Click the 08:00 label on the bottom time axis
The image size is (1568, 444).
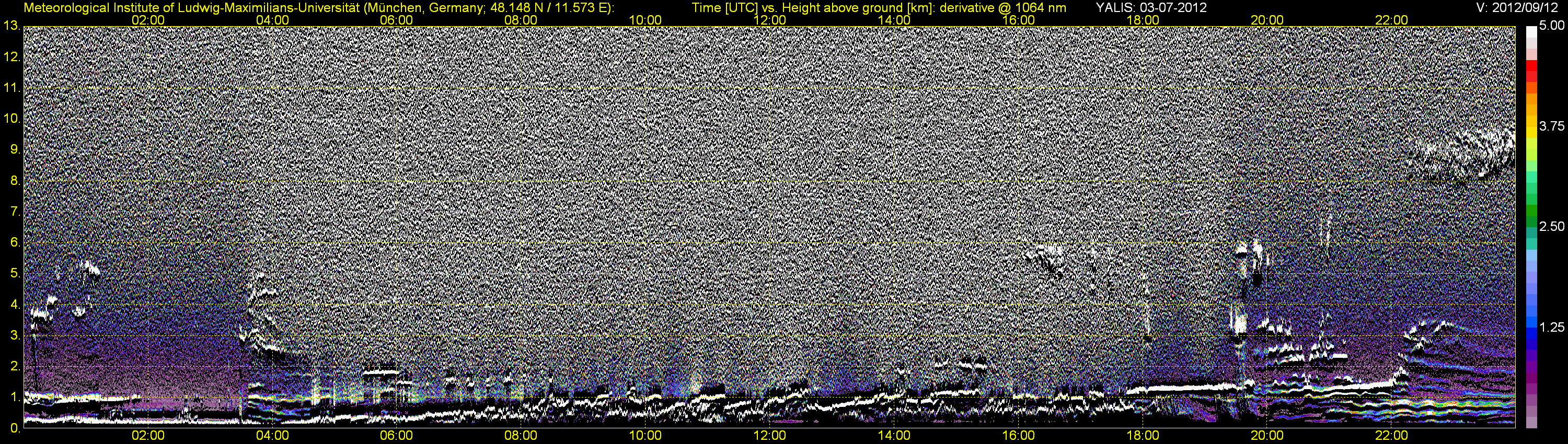tap(521, 436)
